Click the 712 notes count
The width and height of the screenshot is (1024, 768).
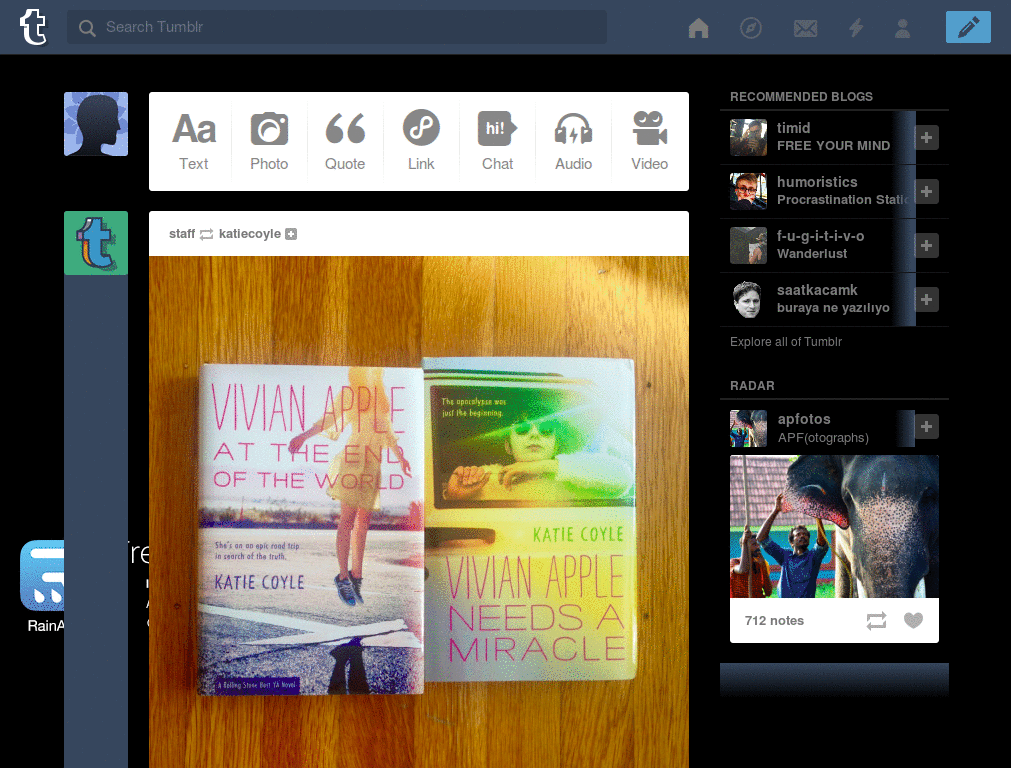click(x=774, y=620)
